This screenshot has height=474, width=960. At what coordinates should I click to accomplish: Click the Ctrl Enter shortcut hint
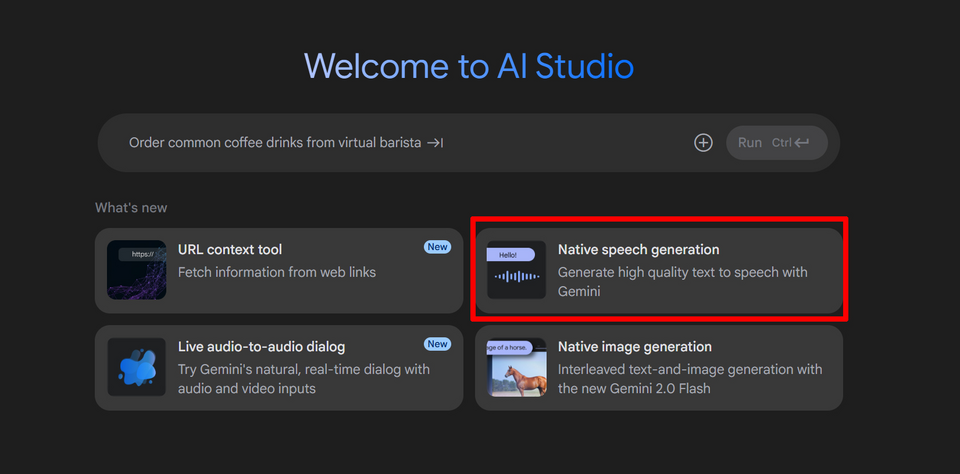pos(790,143)
